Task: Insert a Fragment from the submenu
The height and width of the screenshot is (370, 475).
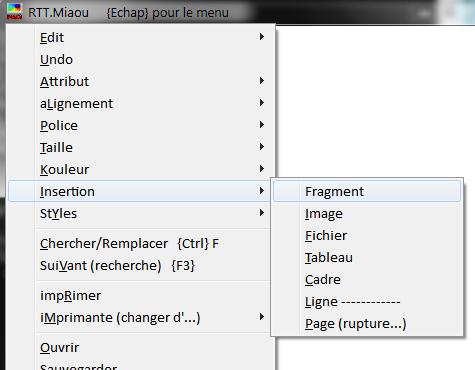Action: coord(367,191)
